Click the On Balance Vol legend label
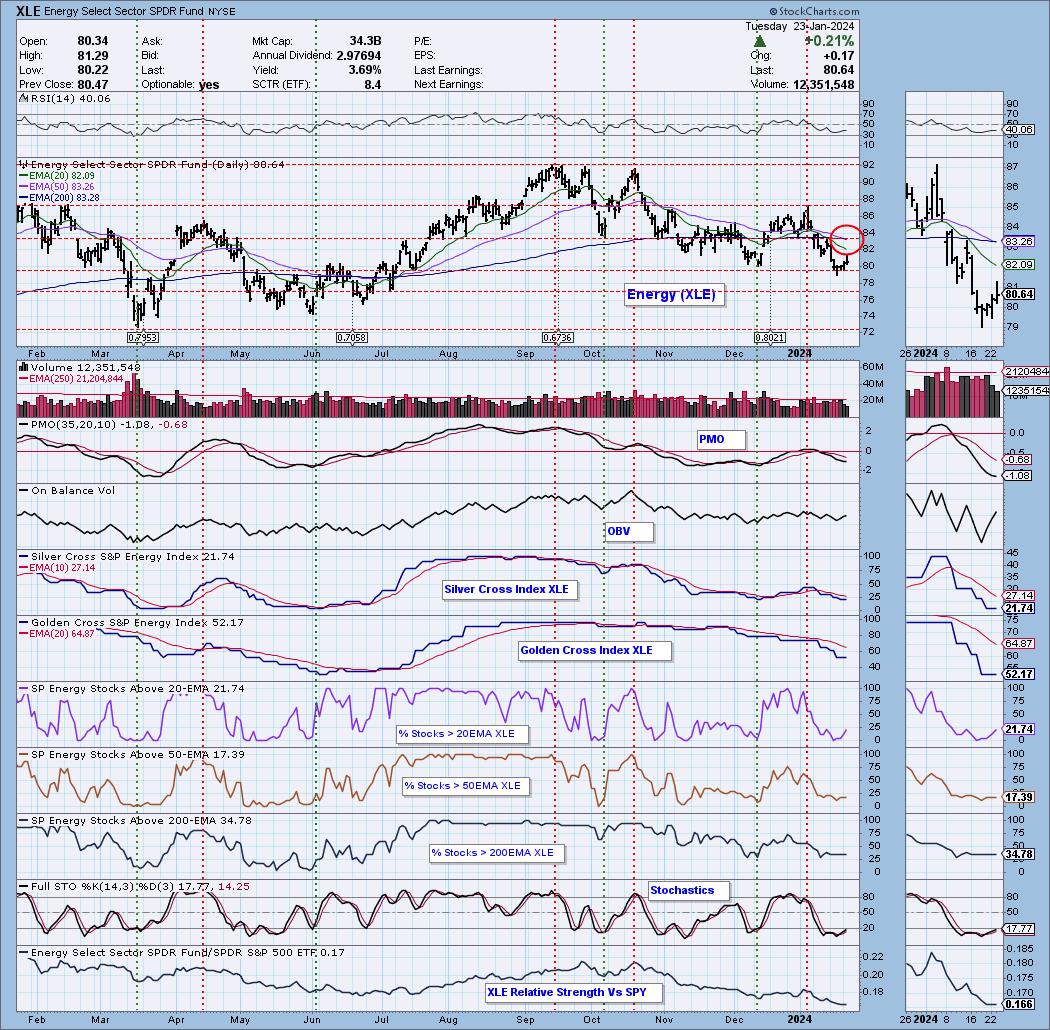The width and height of the screenshot is (1050, 1030). 67,491
